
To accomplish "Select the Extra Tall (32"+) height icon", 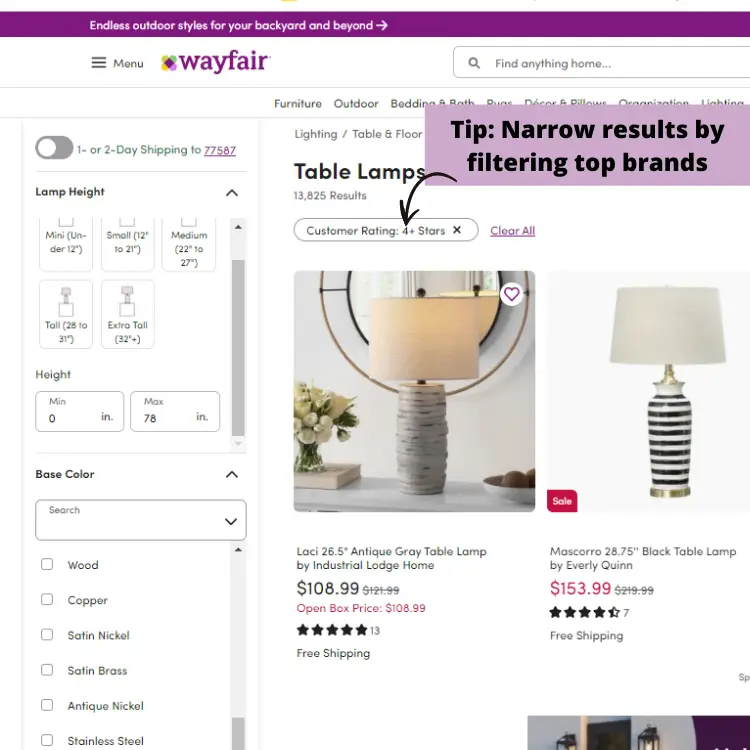I will [127, 302].
